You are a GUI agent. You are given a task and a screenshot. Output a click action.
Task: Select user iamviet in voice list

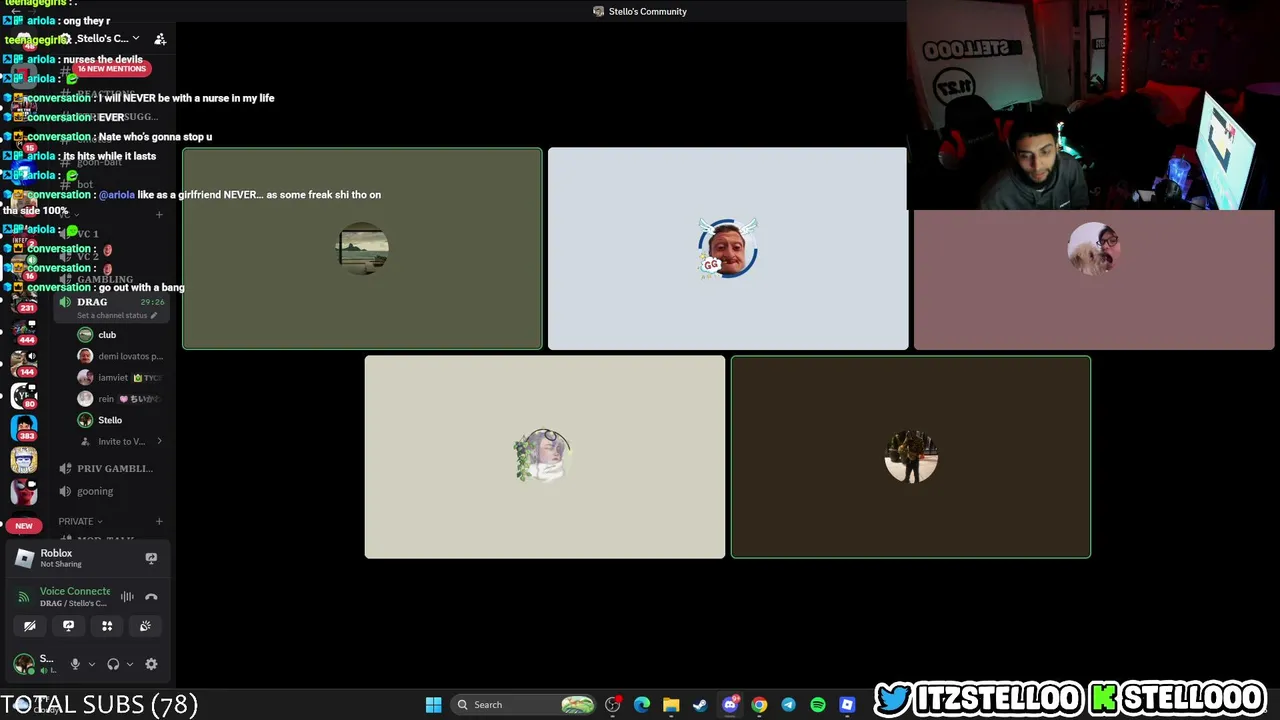120,378
